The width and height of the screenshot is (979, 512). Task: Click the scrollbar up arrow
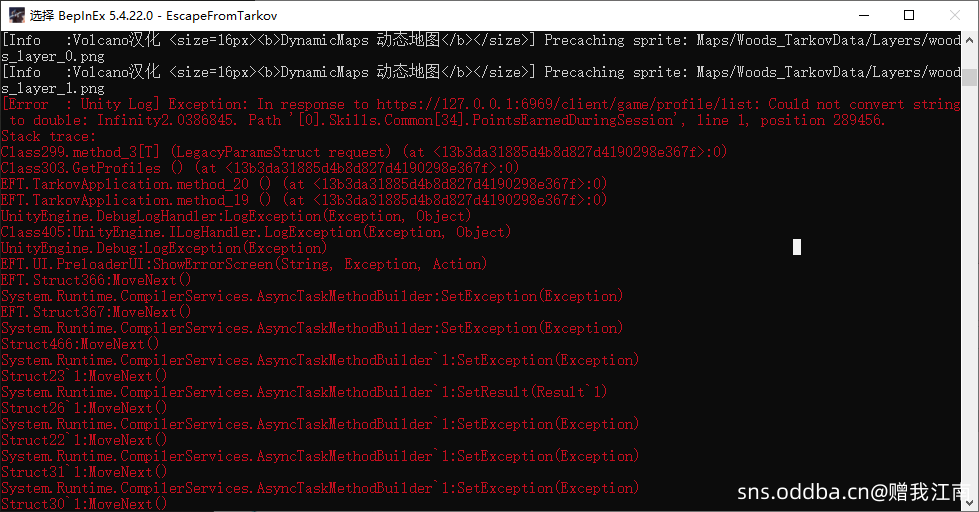pyautogui.click(x=970, y=42)
